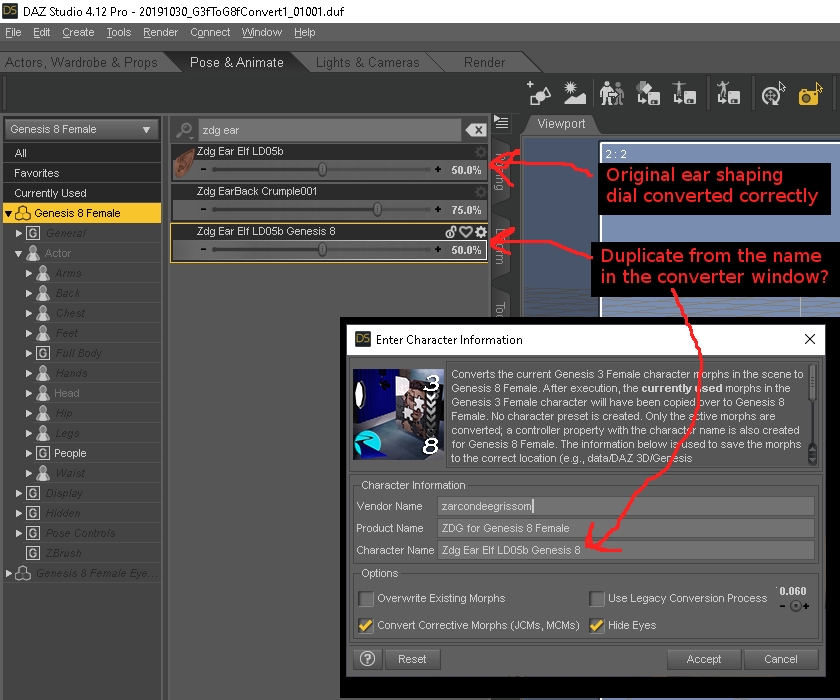Open the Render menu

160,32
